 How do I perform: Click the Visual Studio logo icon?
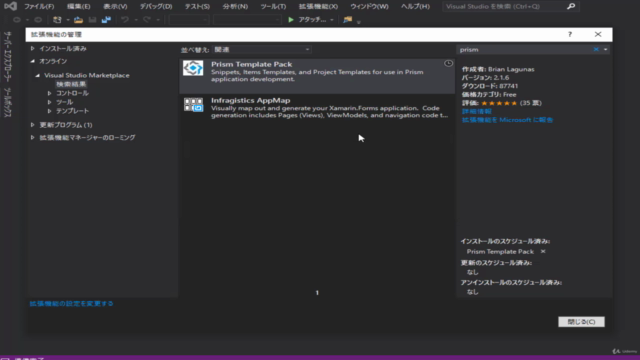[x=10, y=6]
